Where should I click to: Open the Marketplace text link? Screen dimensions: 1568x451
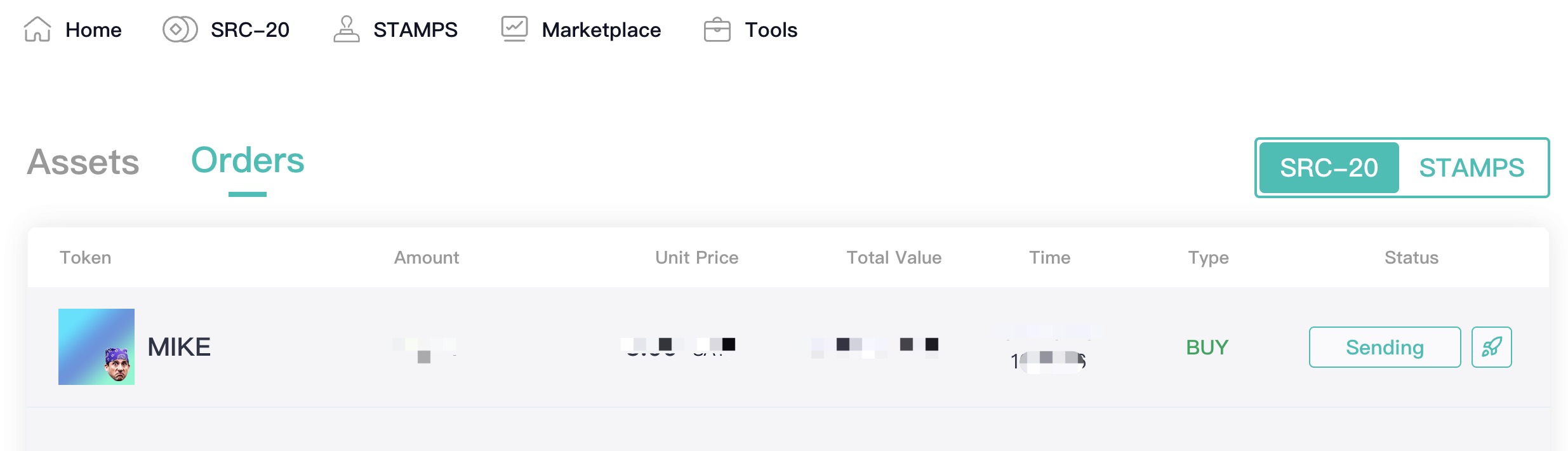click(x=601, y=30)
